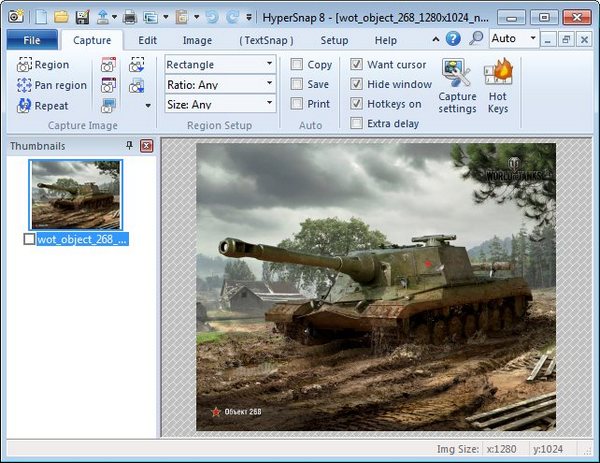This screenshot has width=600, height=463.
Task: Toggle the Hide window checkbox
Action: coord(357,85)
